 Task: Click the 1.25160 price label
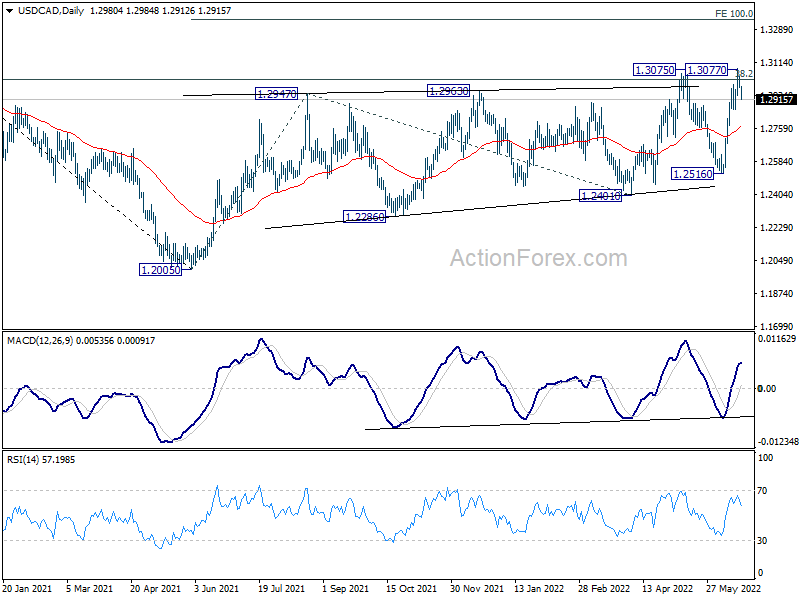[x=693, y=174]
